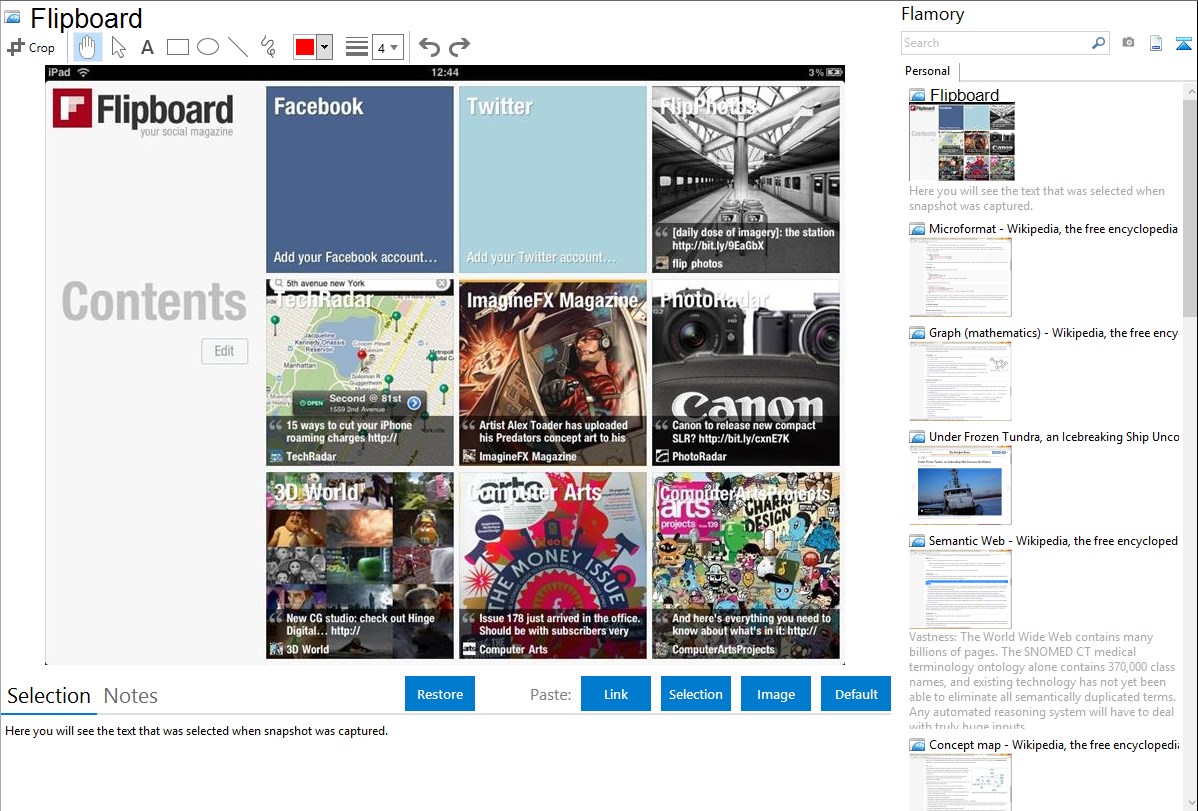The image size is (1198, 811).
Task: Open the ImagineFX Magazine tile
Action: (x=552, y=372)
